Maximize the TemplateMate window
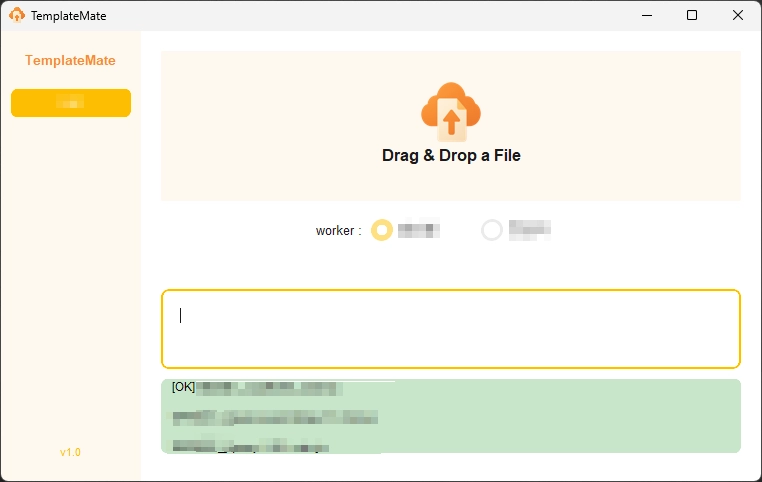 [x=692, y=15]
